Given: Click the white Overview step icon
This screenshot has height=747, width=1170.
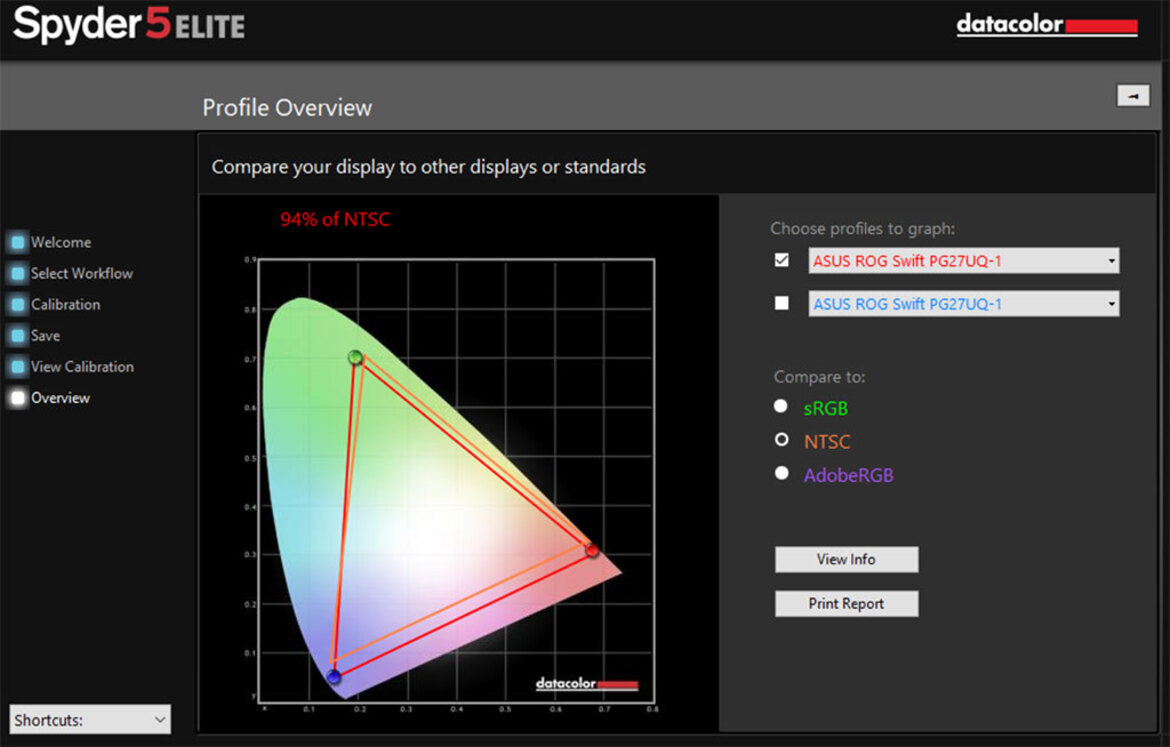Looking at the screenshot, I should [17, 398].
